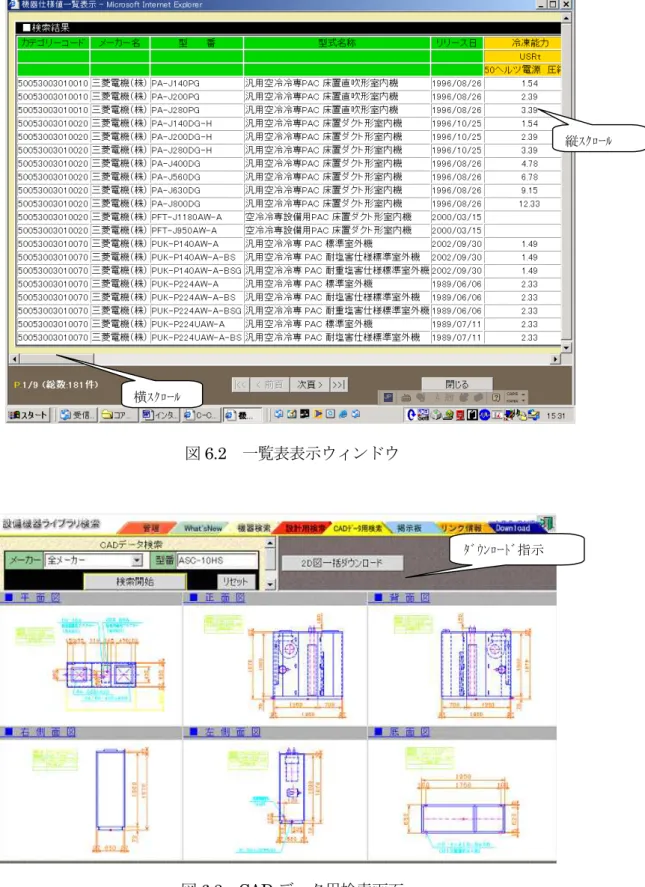
Task: Open the 左側面図 link
Action: [x=233, y=732]
